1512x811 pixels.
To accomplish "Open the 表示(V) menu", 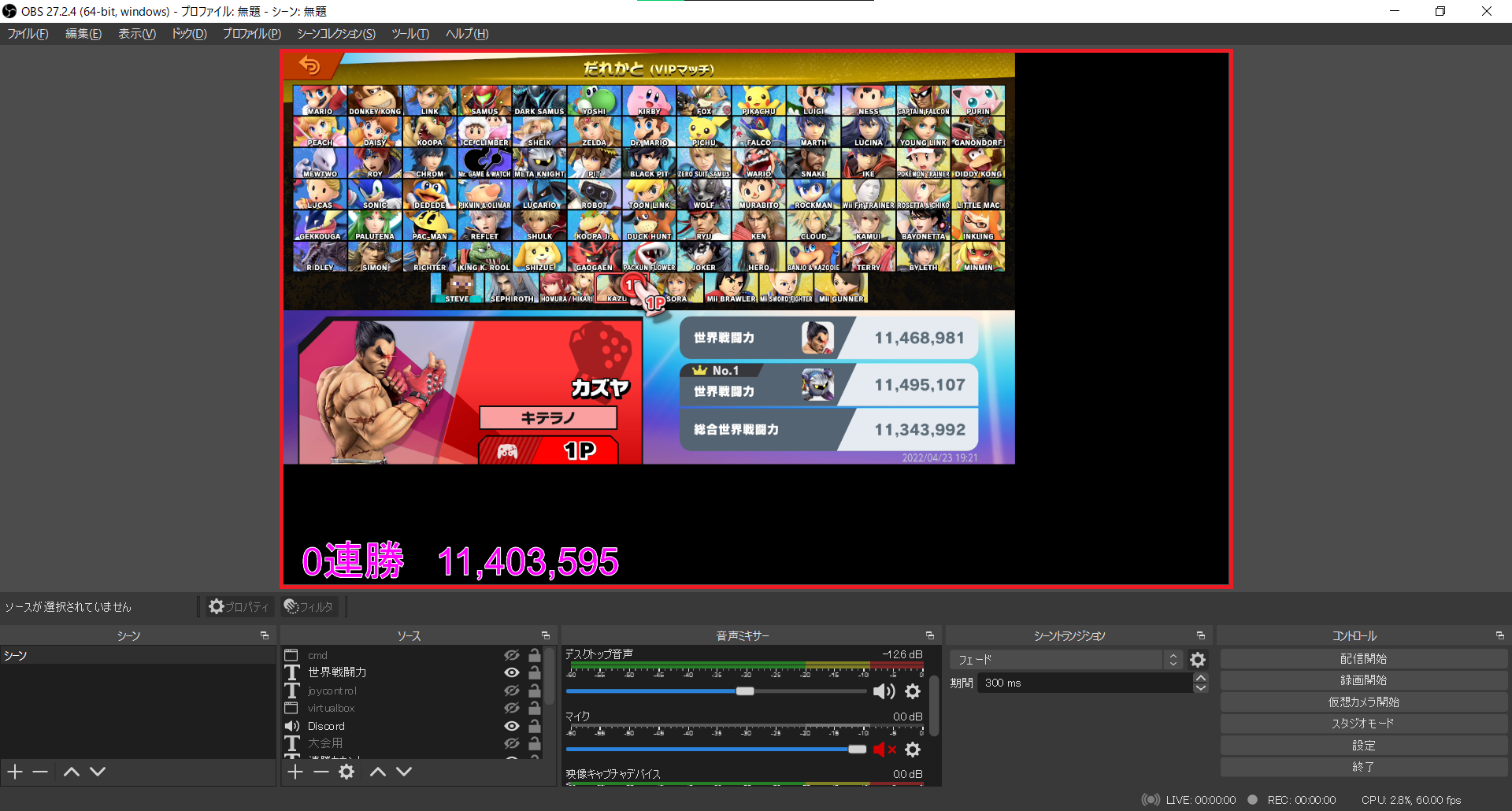I will (136, 34).
